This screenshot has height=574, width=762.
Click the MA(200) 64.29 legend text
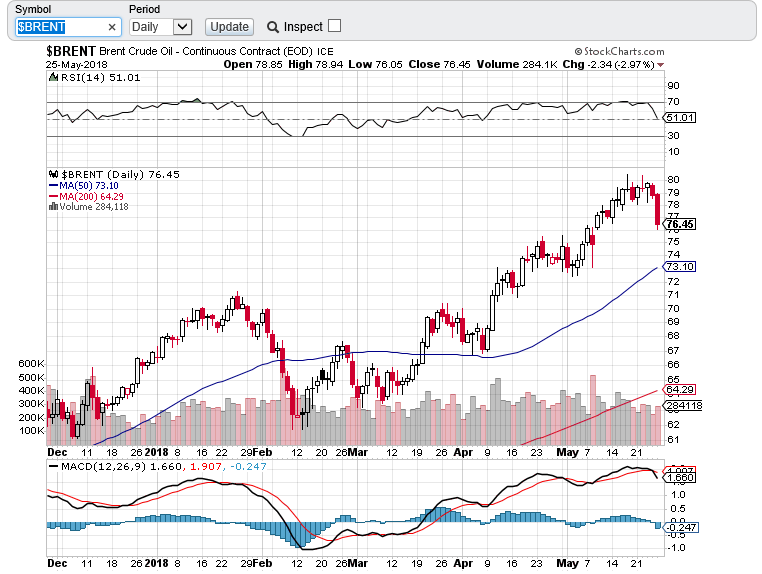(x=91, y=196)
